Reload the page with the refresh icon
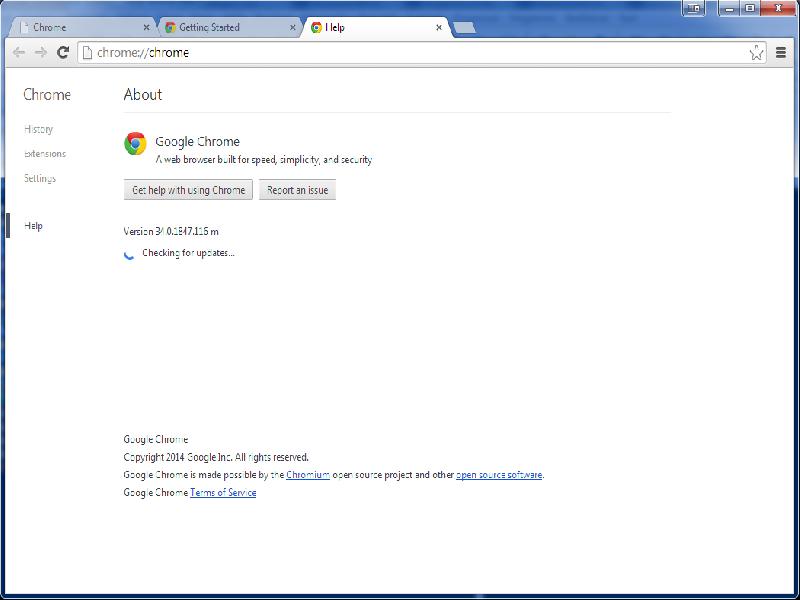This screenshot has height=600, width=800. coord(63,52)
